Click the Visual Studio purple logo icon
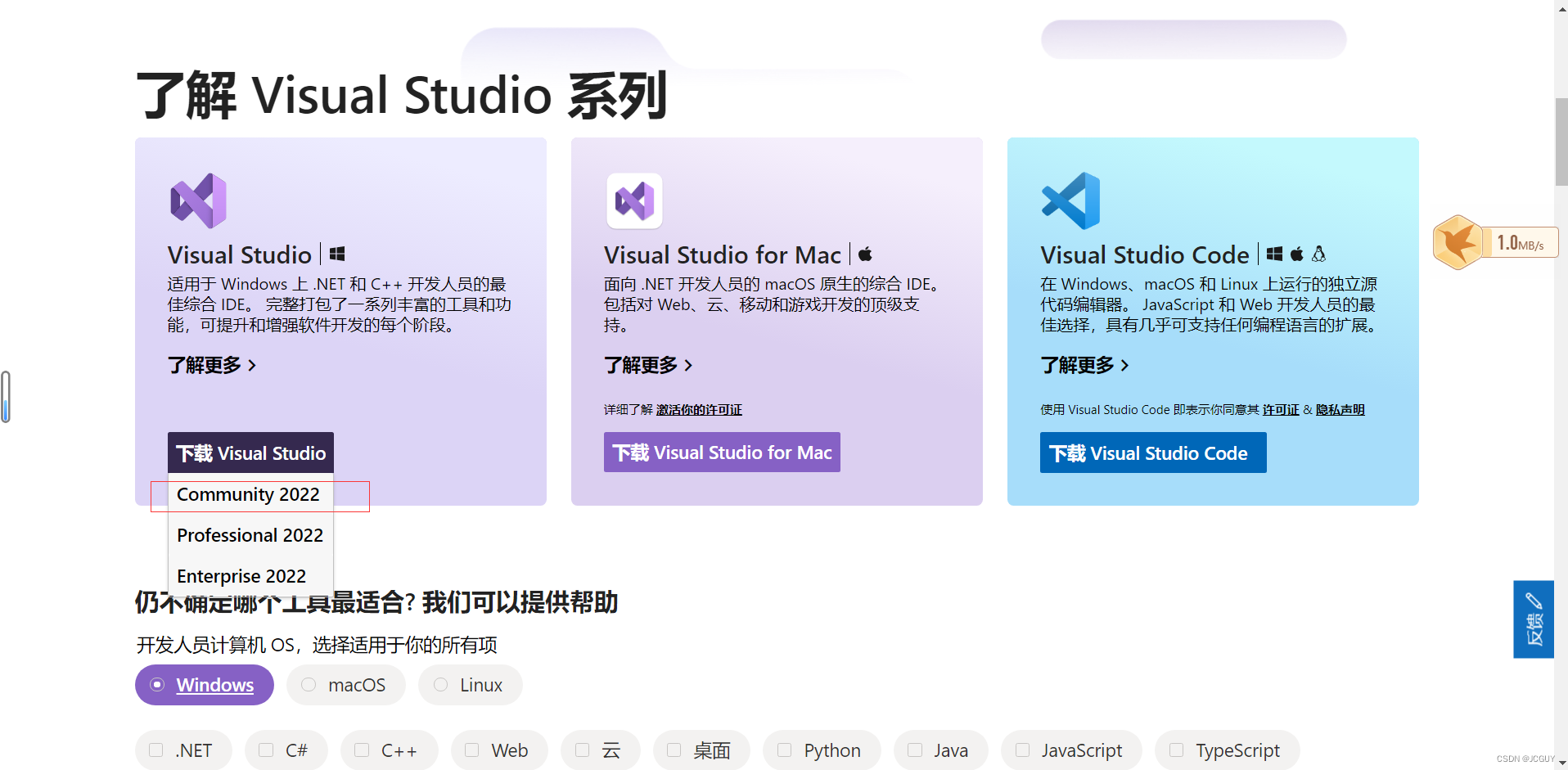Viewport: 1568px width, 770px height. pyautogui.click(x=198, y=200)
